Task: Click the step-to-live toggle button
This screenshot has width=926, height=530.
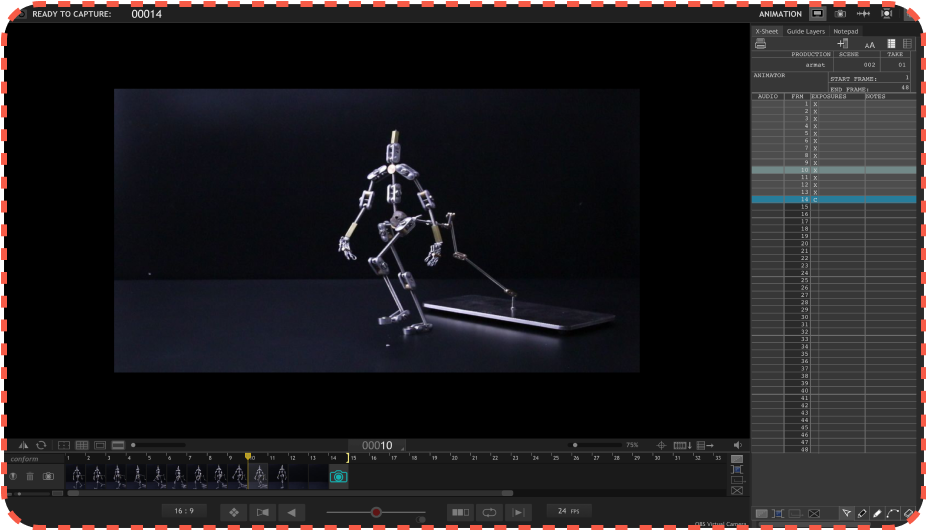Action: coord(263,512)
